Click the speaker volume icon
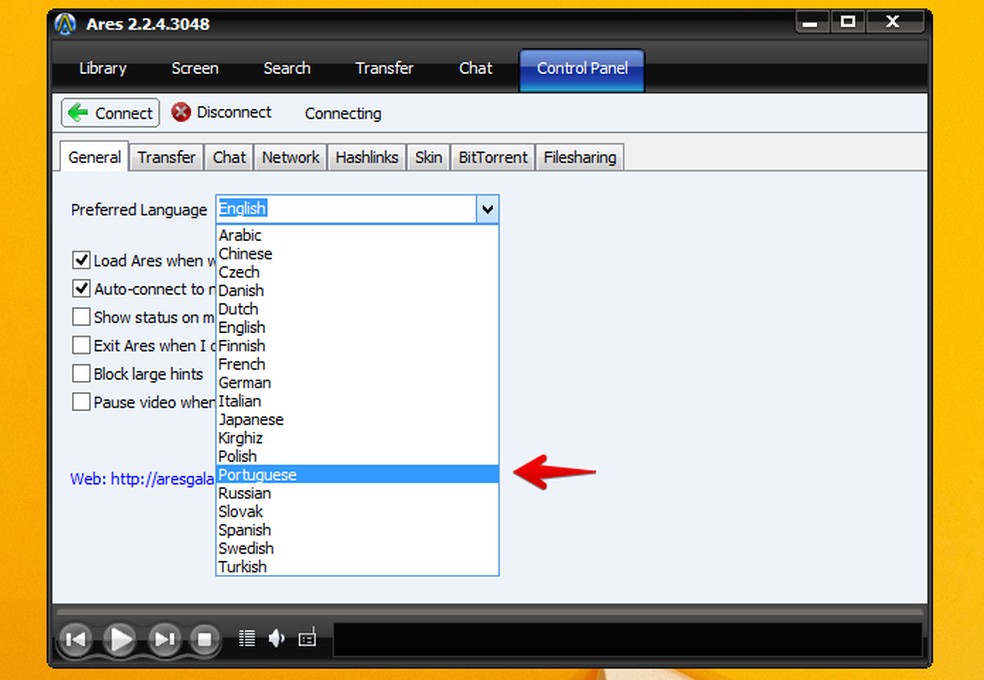This screenshot has width=984, height=680. [277, 639]
